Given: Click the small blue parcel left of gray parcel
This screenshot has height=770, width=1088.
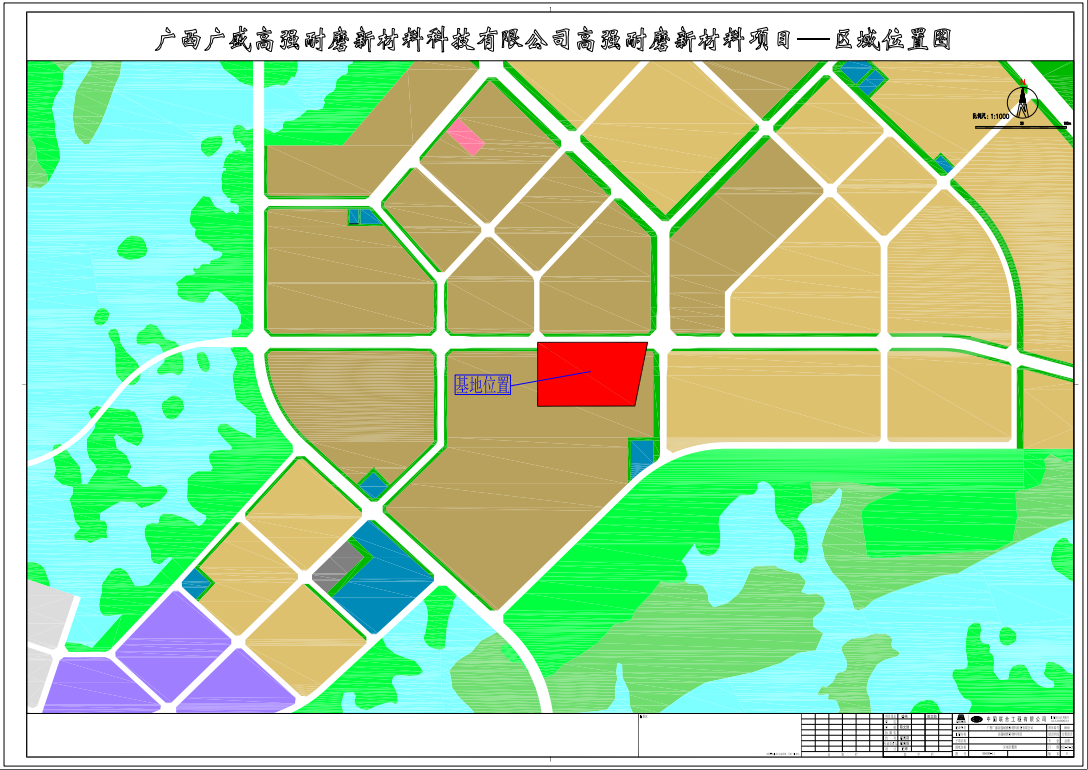Looking at the screenshot, I should [197, 583].
